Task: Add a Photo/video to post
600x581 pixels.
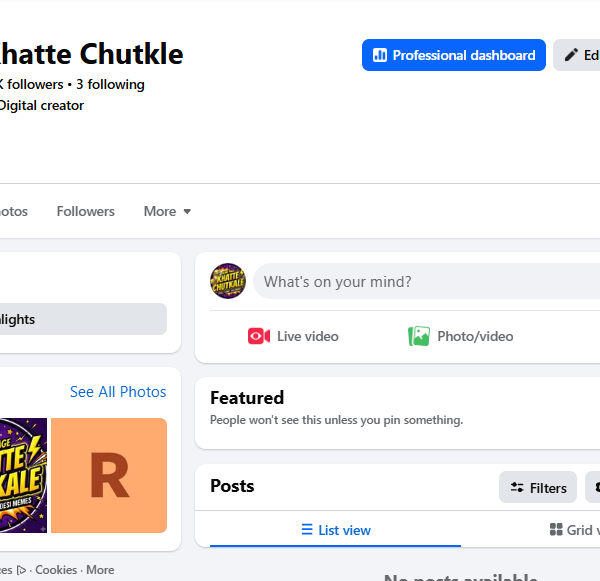Action: (460, 336)
